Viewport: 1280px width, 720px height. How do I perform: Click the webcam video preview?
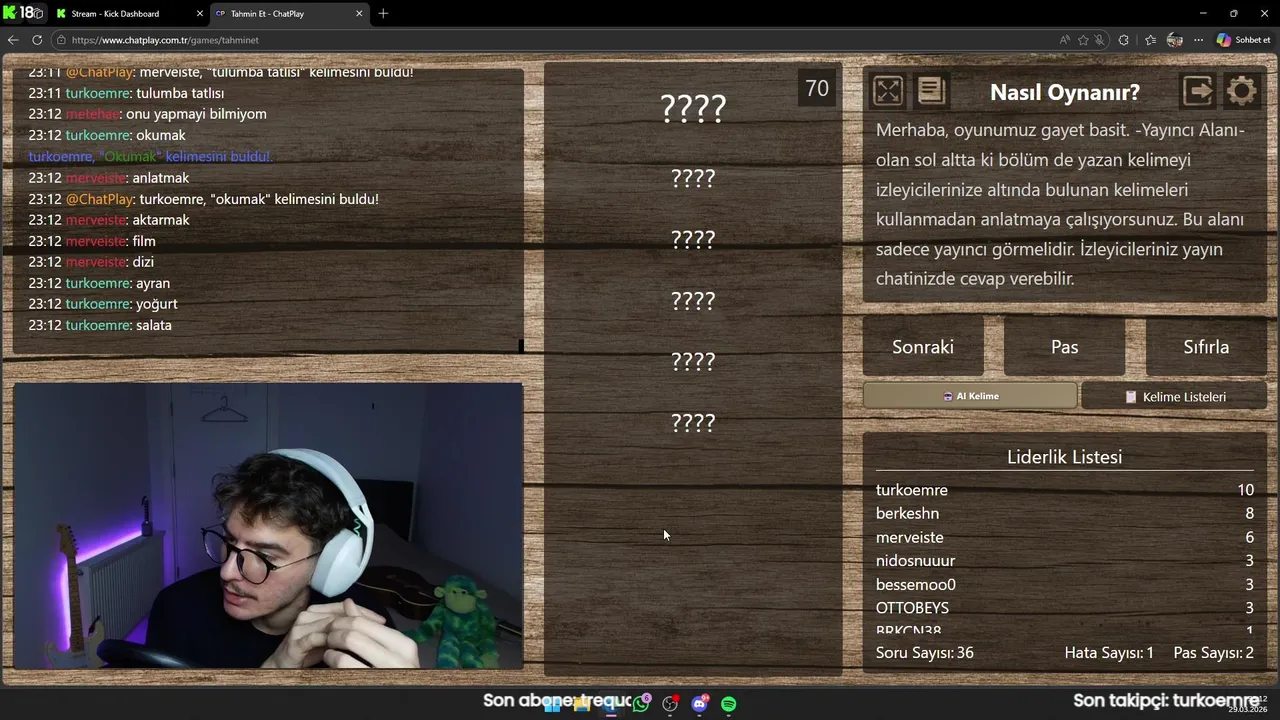268,525
